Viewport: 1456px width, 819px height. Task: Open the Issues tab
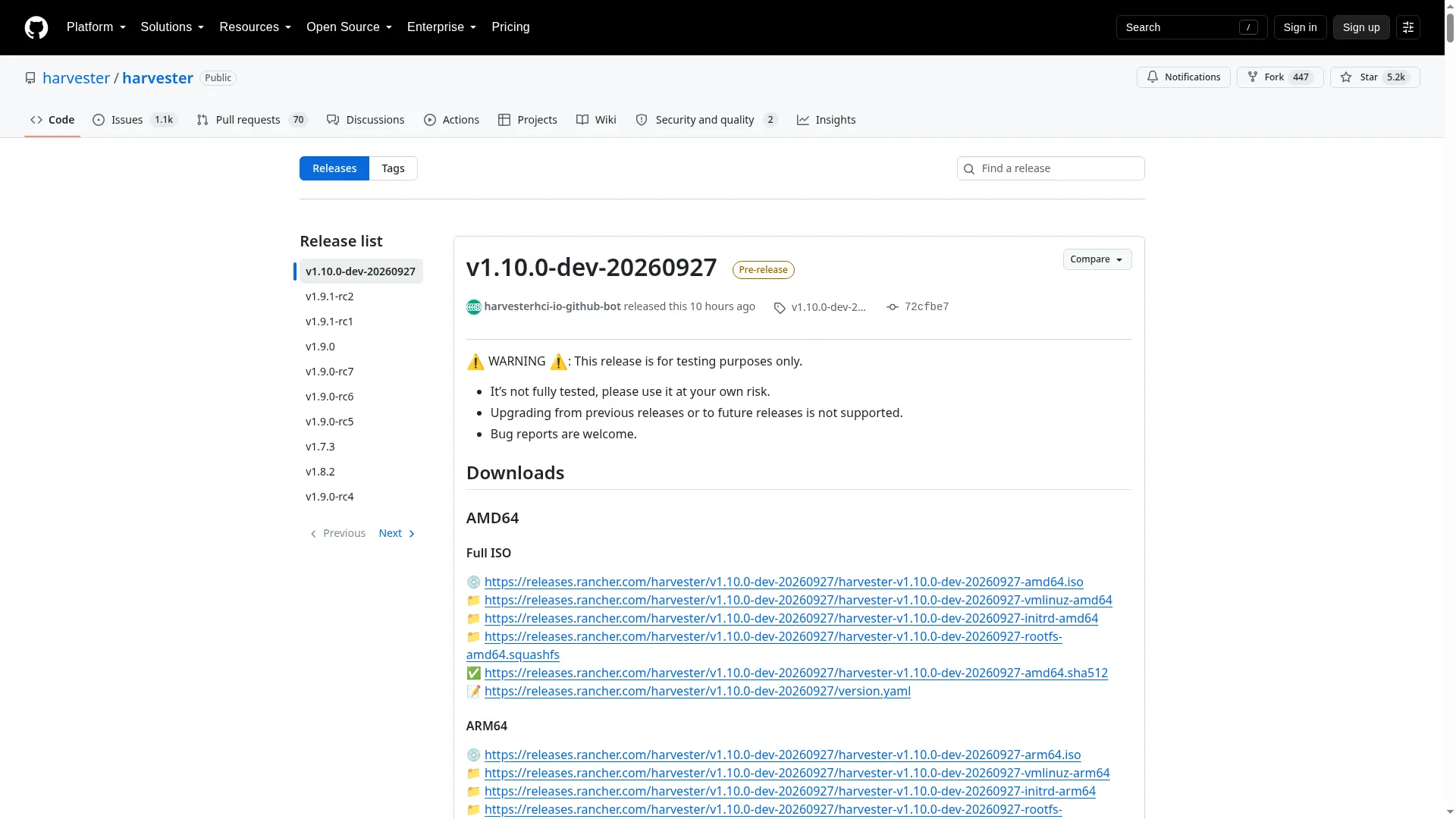pyautogui.click(x=135, y=120)
